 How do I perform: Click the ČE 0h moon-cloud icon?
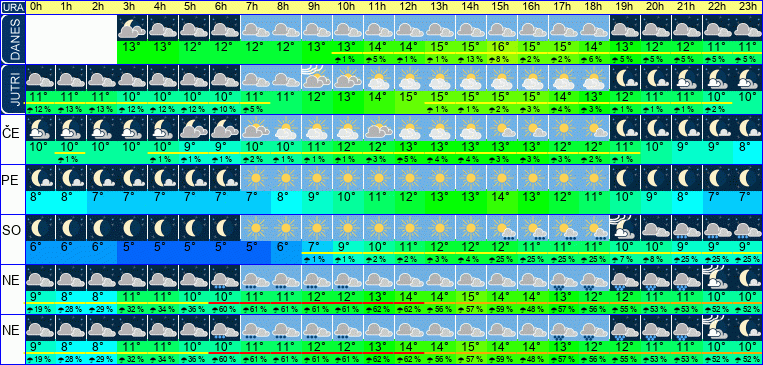[x=40, y=128]
